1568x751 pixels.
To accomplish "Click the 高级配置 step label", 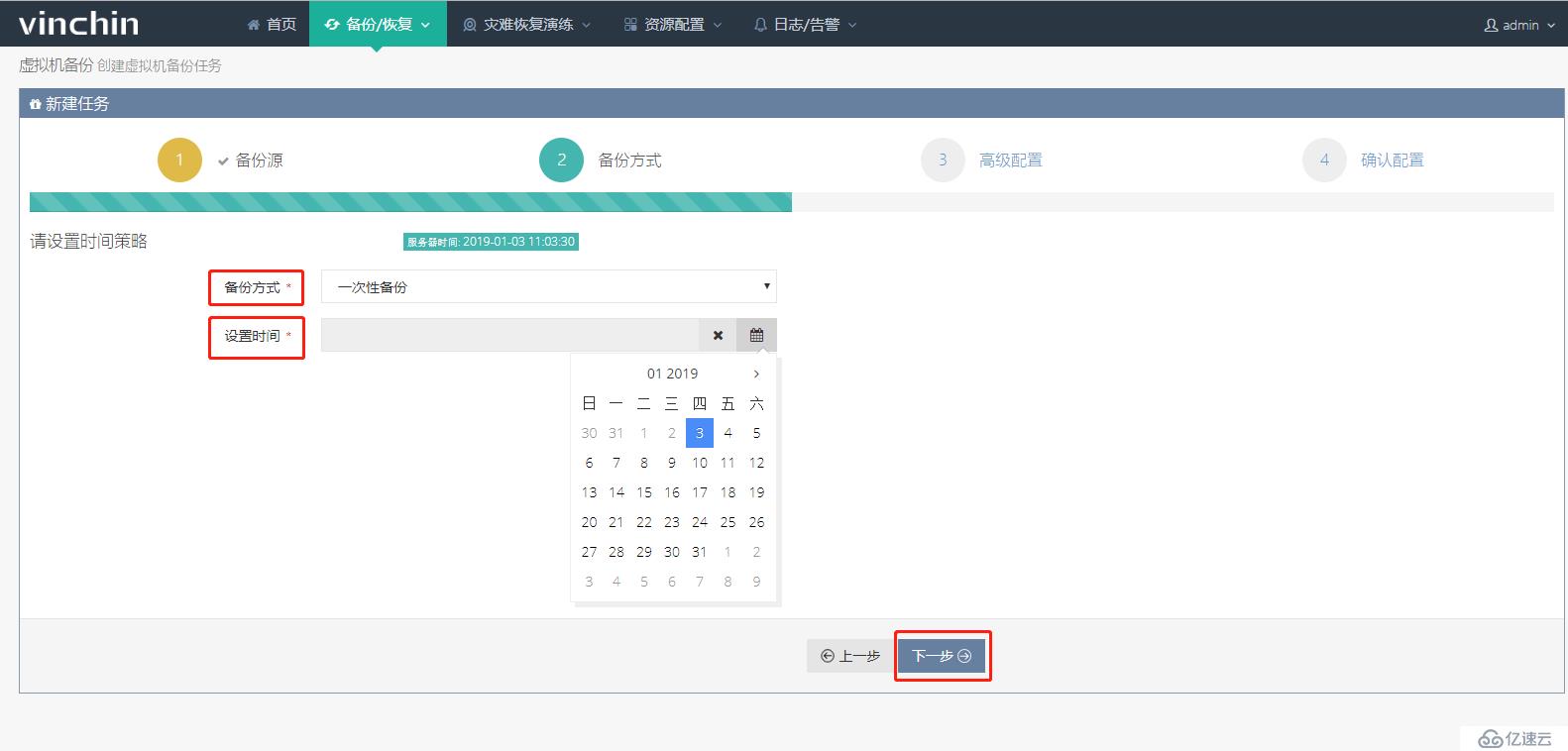I will tap(1011, 161).
